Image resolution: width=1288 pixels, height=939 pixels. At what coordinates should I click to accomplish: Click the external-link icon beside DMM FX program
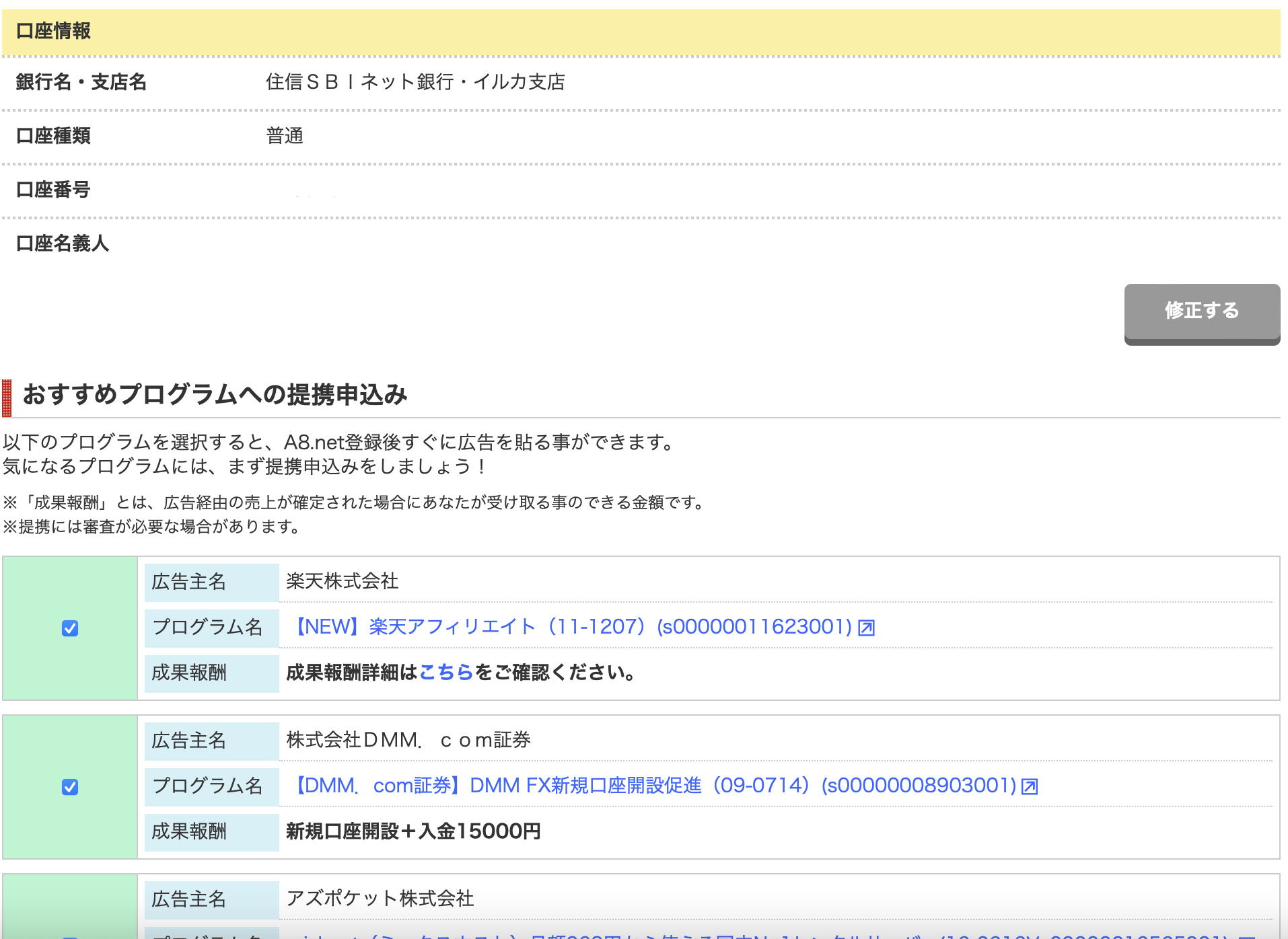point(1030,787)
